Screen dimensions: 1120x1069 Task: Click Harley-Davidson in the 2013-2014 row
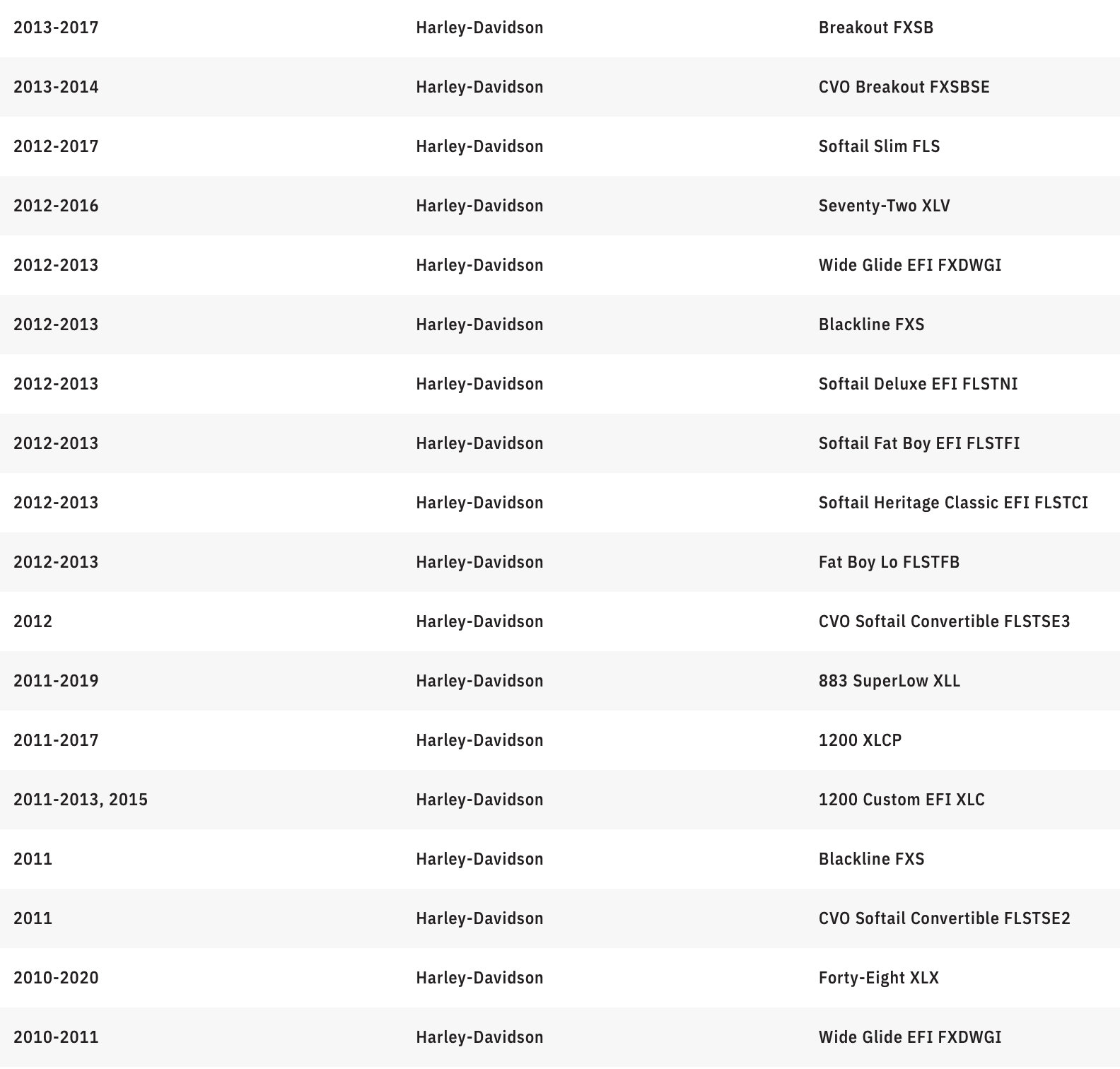(x=479, y=87)
